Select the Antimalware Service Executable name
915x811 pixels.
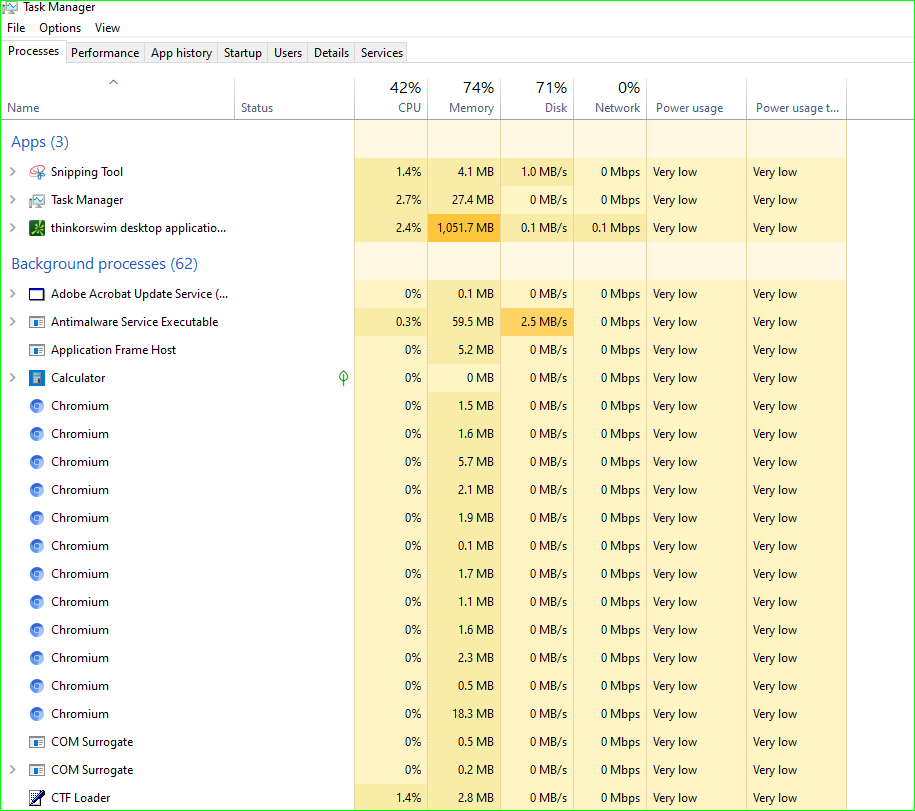pos(134,322)
